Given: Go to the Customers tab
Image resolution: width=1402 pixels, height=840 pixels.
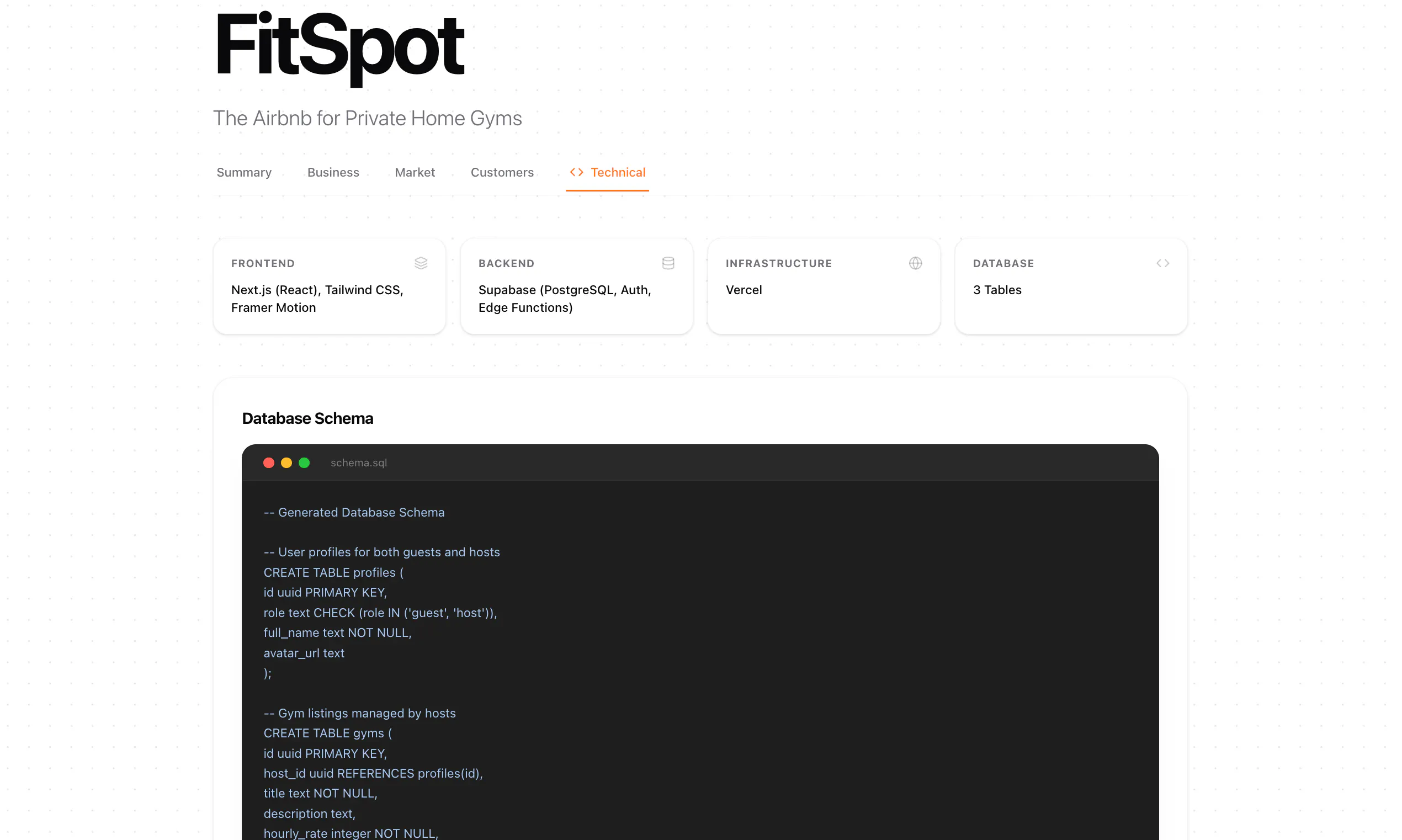Looking at the screenshot, I should (502, 173).
